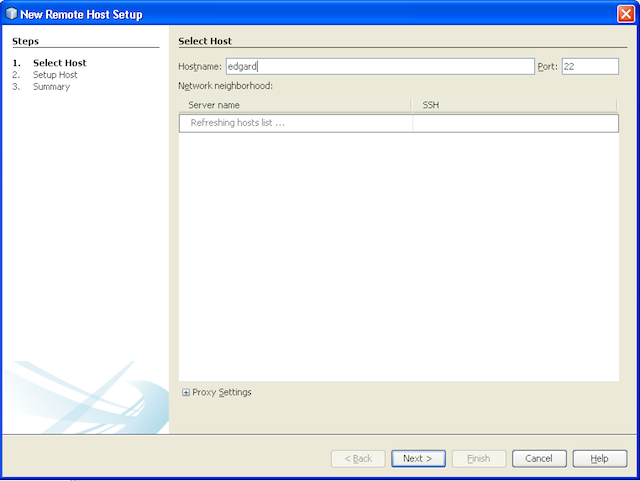Click the 'Summary' step entry

point(51,87)
